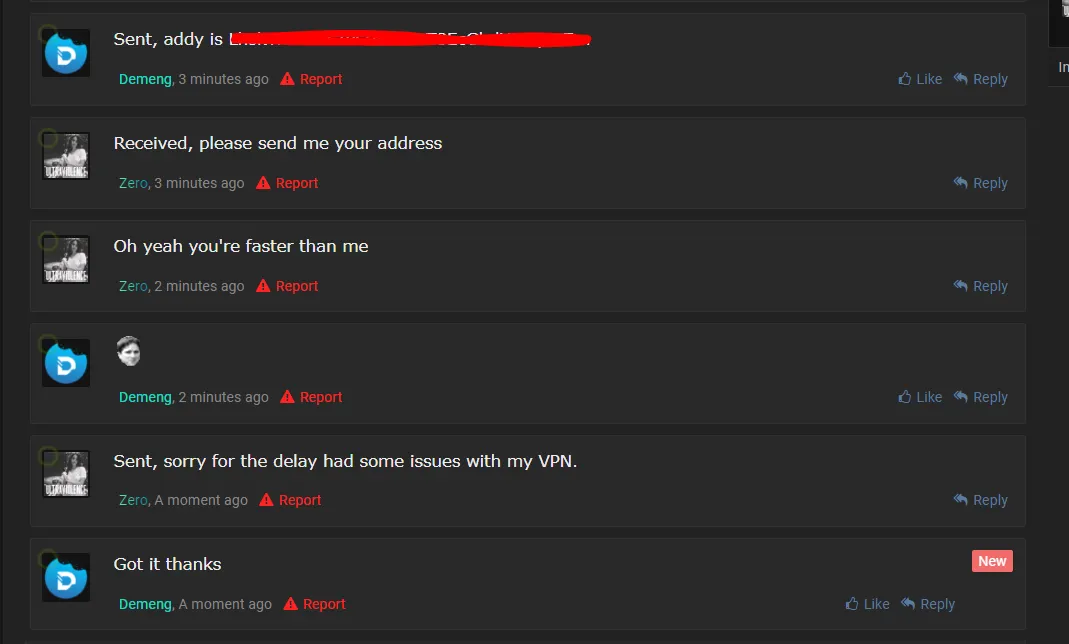
Task: Open Demeng's name link on "Sent, addy" comment
Action: tap(146, 79)
